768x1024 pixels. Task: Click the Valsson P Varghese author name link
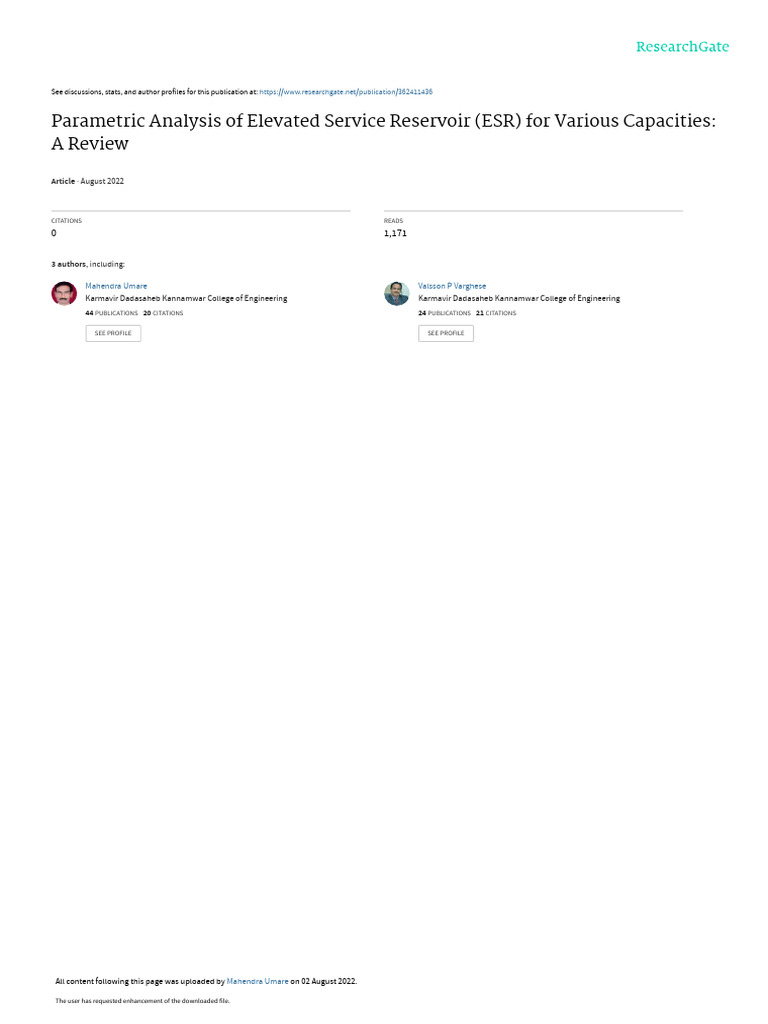point(452,286)
